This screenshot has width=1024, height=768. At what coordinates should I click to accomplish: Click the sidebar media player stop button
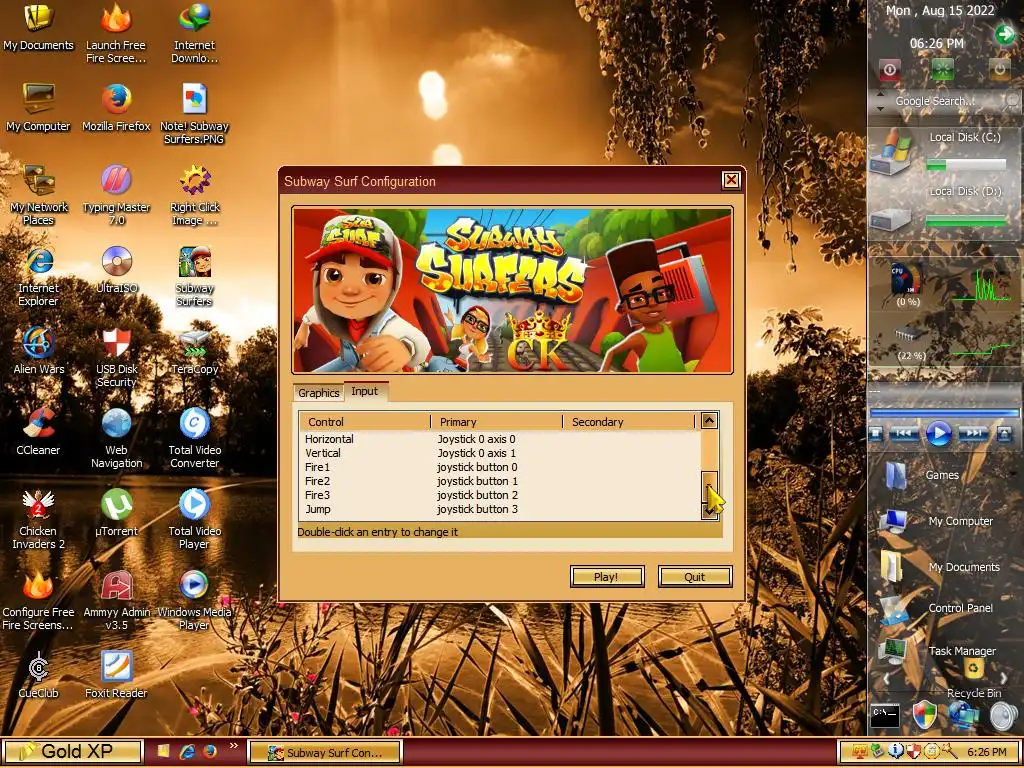click(x=876, y=433)
